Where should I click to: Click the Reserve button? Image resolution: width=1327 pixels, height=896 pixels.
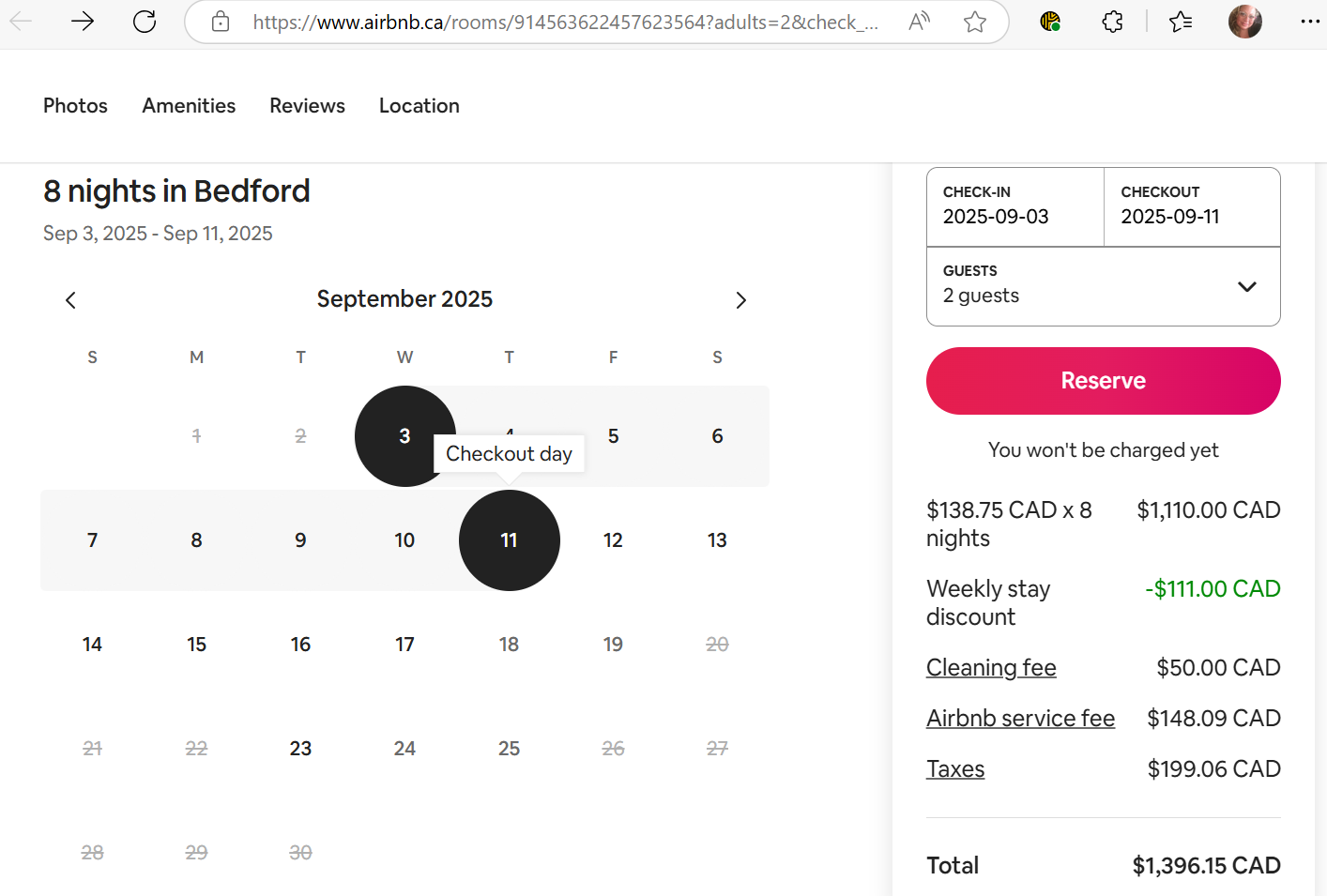click(x=1103, y=381)
